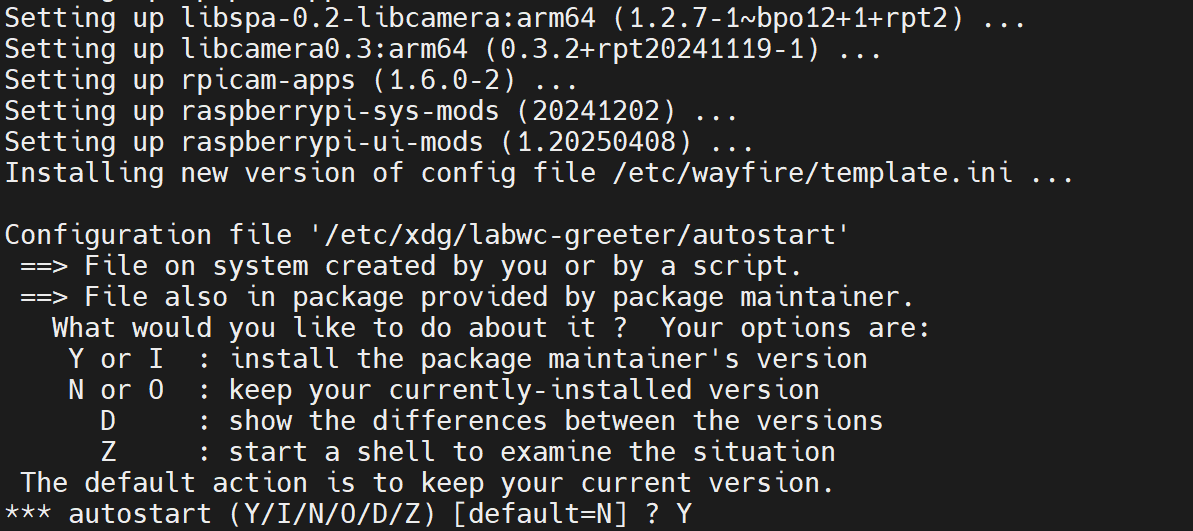1193x531 pixels.
Task: Click the typed 'Y' answer at the prompt
Action: 684,514
